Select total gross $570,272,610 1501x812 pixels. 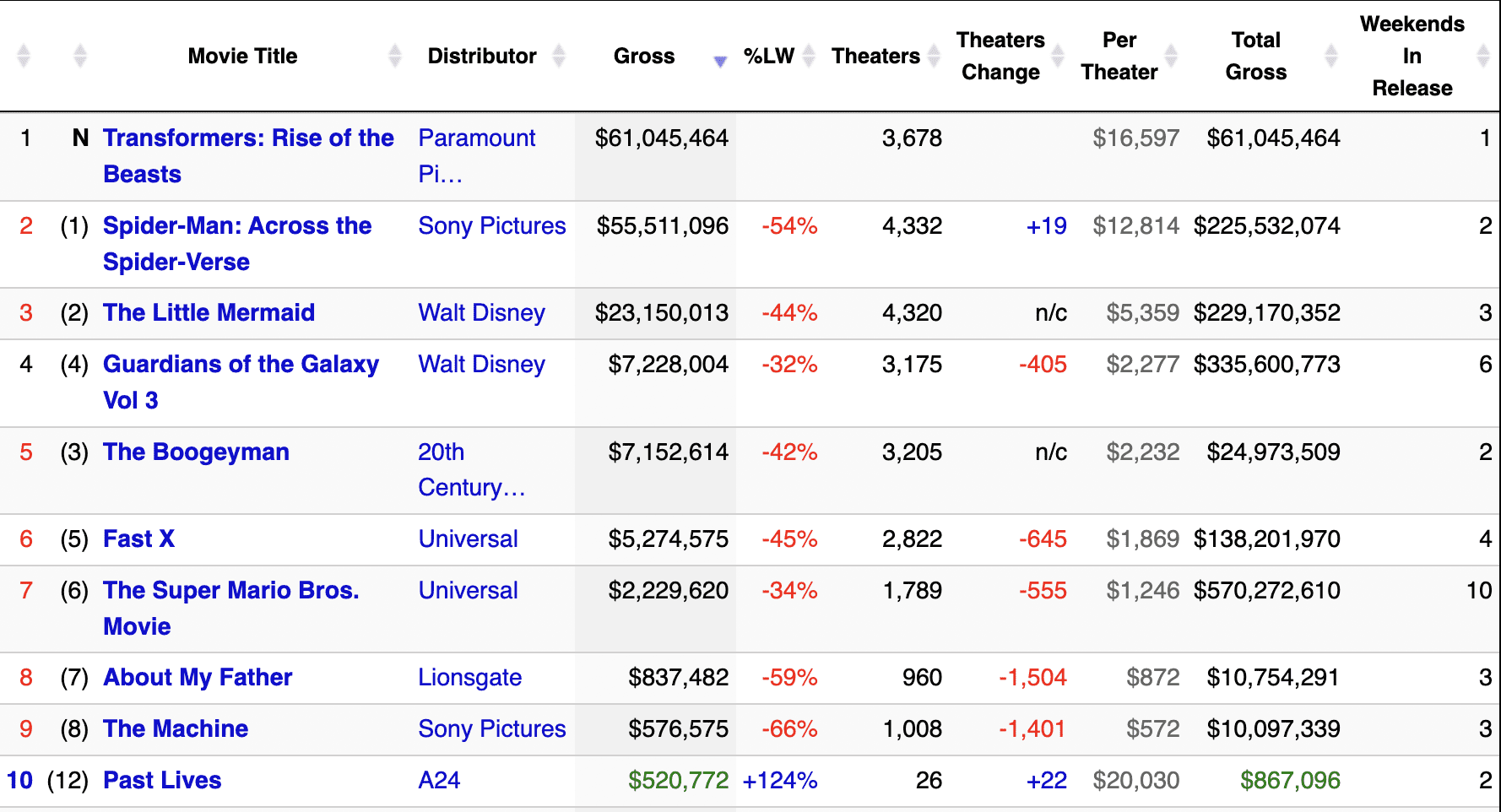(1266, 591)
